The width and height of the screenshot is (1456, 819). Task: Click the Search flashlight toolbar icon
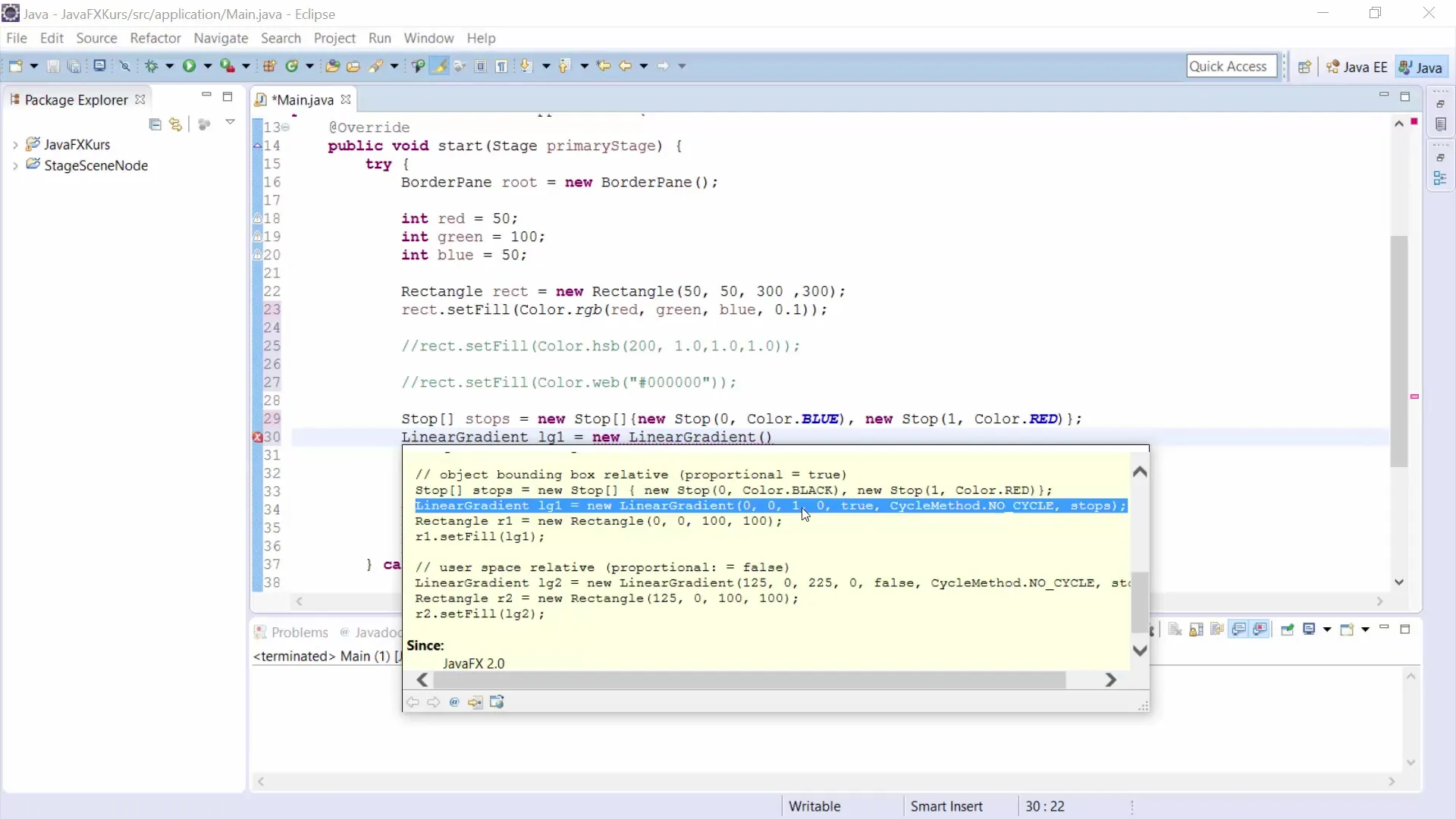click(x=376, y=66)
